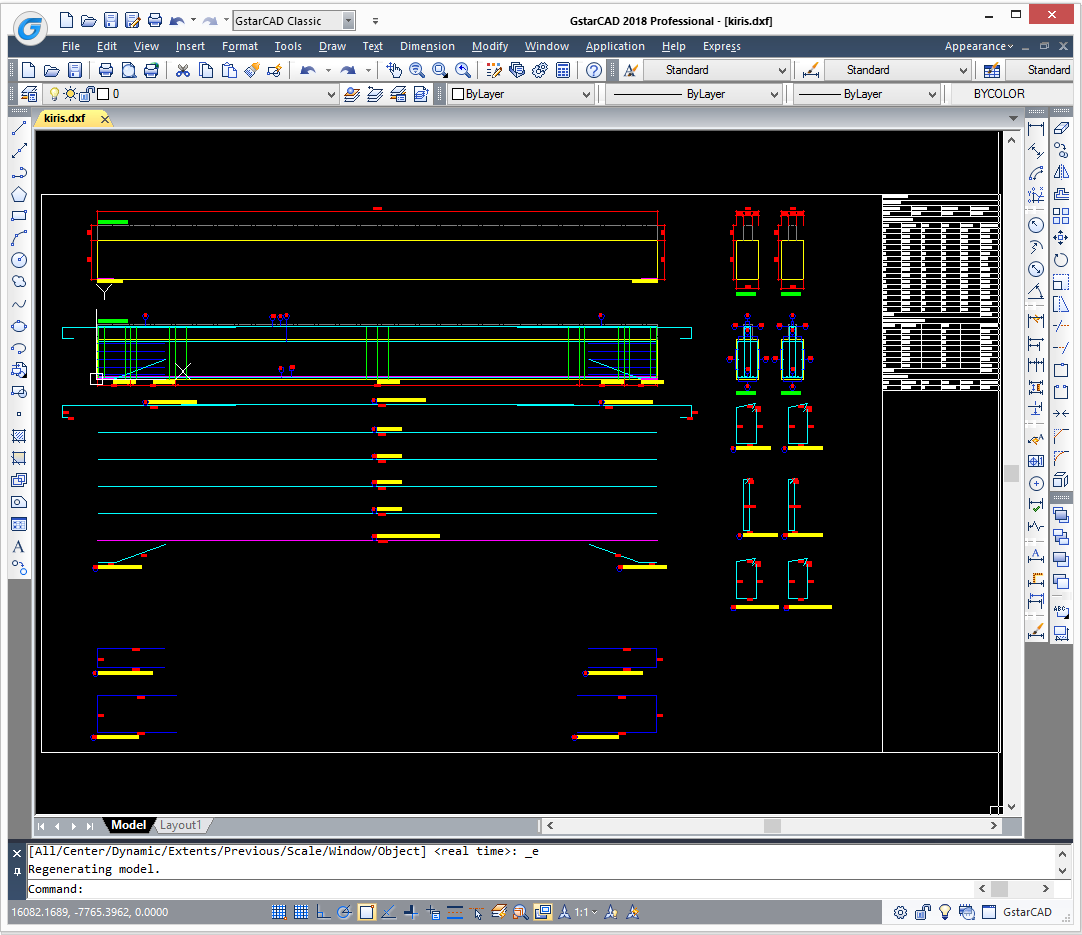Click the Zoom Window icon
The height and width of the screenshot is (935, 1082).
pyautogui.click(x=440, y=70)
